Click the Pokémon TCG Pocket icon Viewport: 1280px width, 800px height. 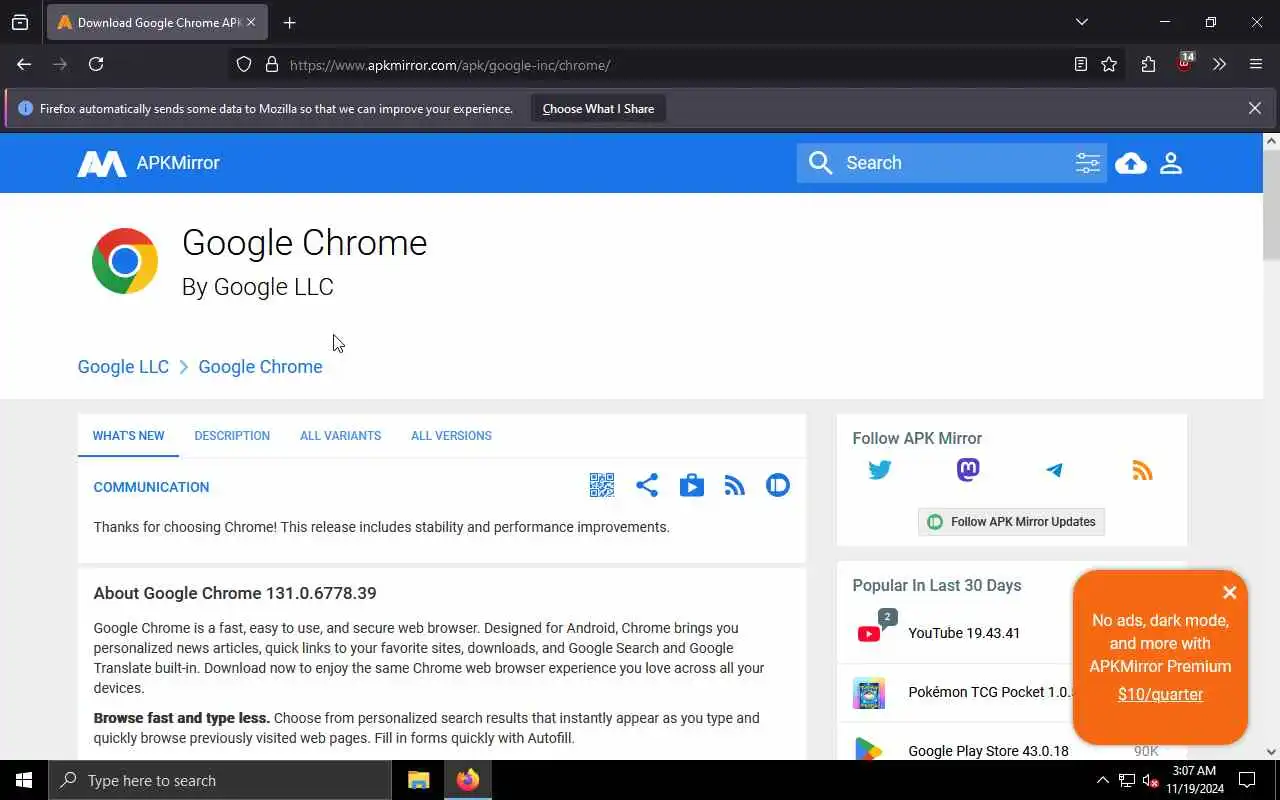[869, 692]
